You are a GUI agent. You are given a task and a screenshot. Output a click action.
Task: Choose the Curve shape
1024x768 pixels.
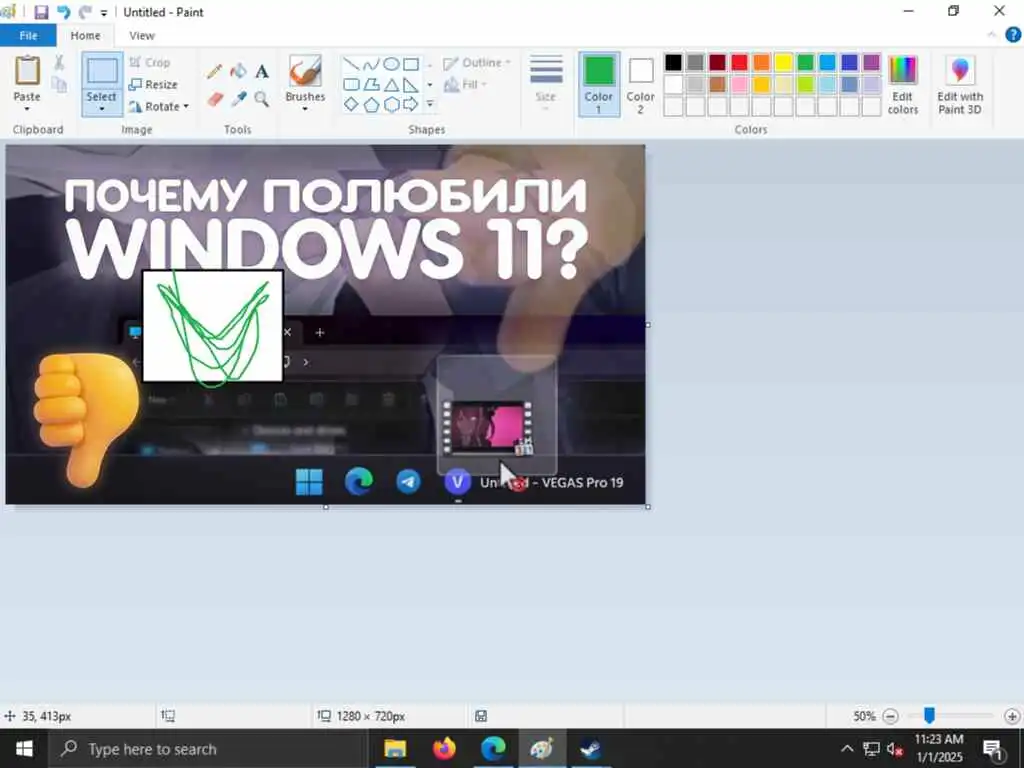click(x=371, y=64)
